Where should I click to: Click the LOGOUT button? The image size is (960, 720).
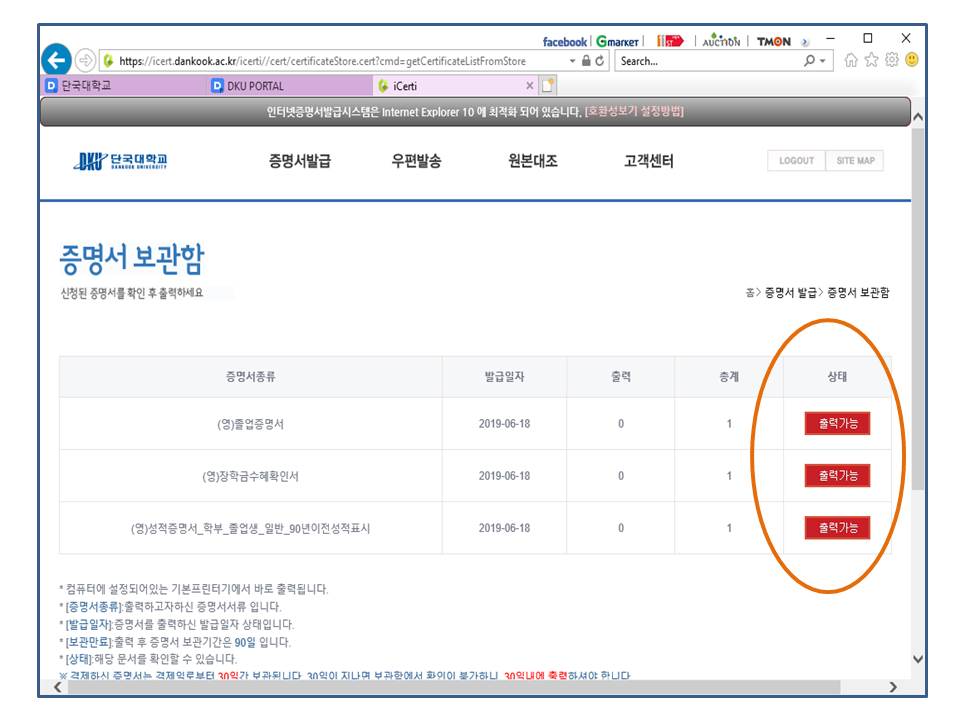pos(796,161)
